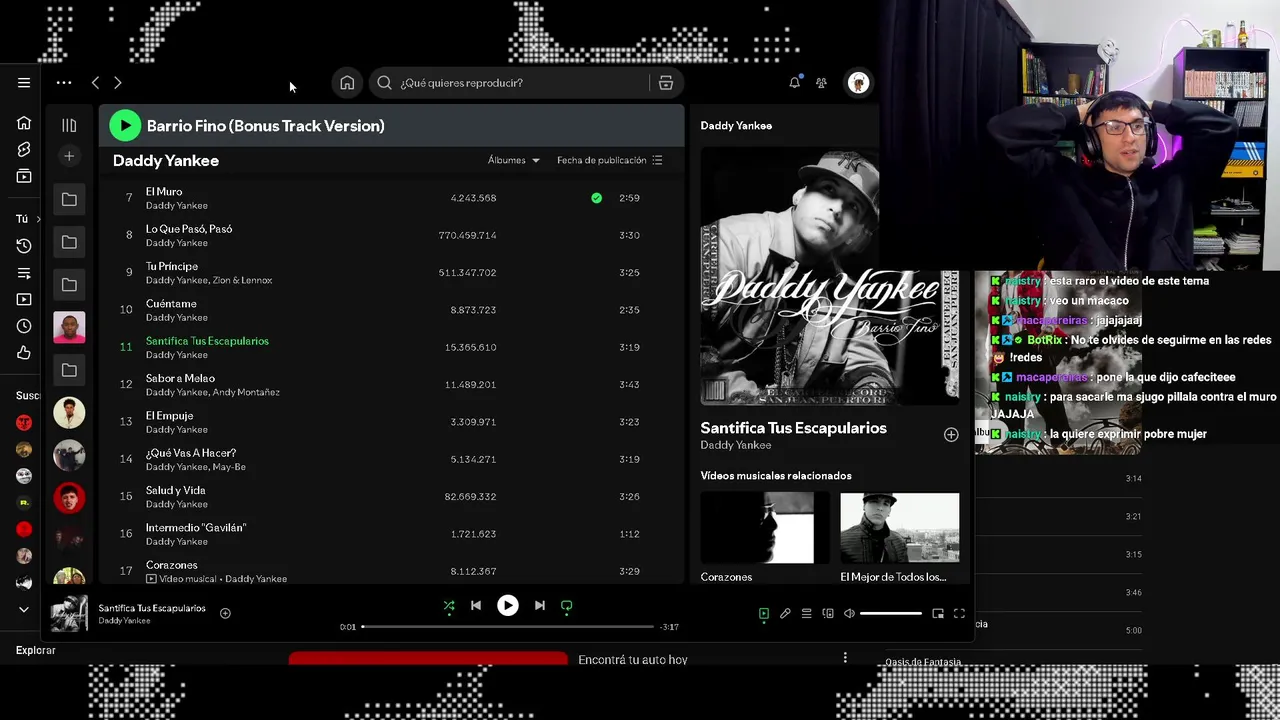The image size is (1280, 720).
Task: Go to Spotify Home via house icon
Action: coord(347,83)
